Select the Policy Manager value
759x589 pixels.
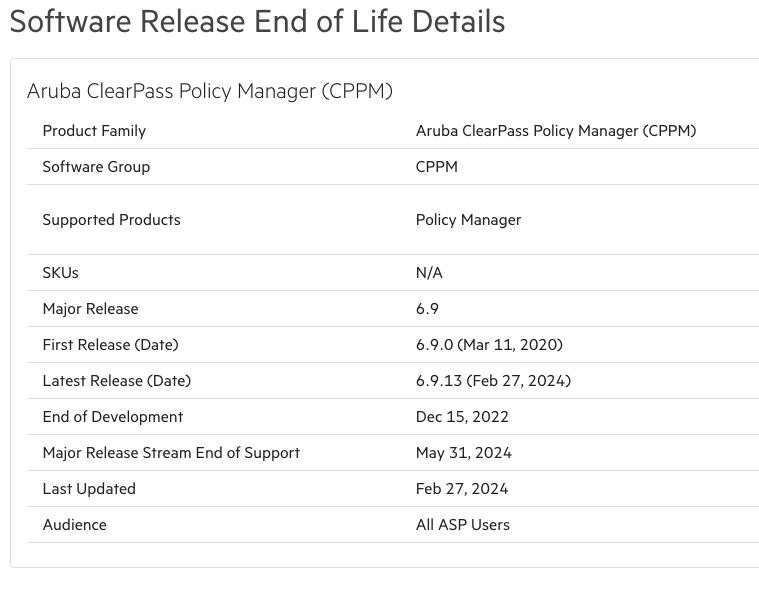coord(468,220)
